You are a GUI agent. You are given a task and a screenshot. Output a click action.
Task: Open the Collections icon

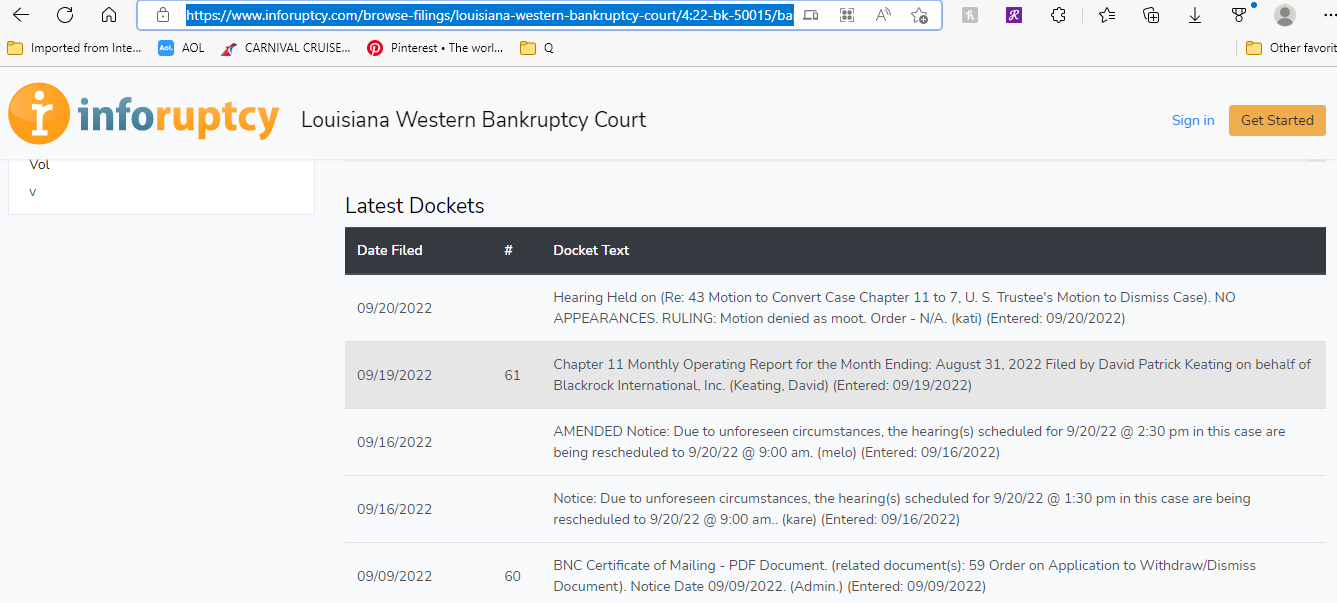point(1151,15)
